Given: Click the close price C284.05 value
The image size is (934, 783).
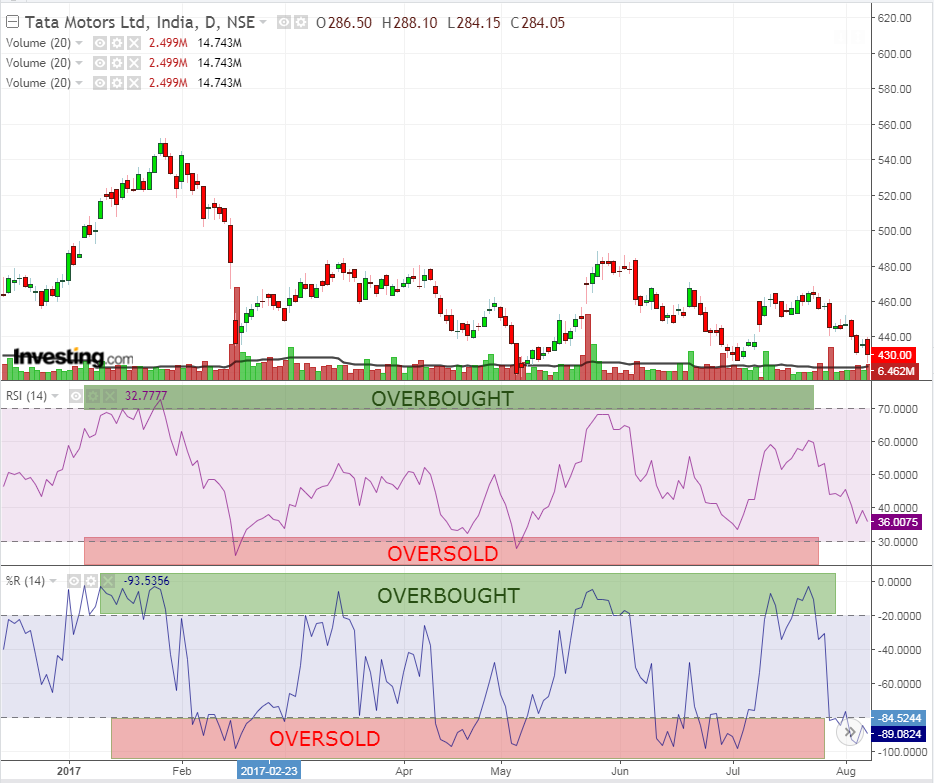Looking at the screenshot, I should (537, 23).
